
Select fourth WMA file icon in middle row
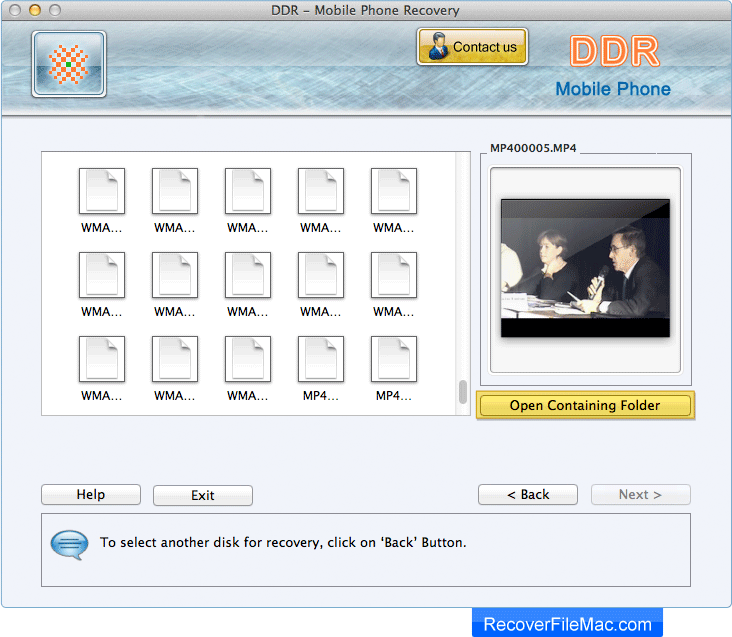(x=321, y=275)
